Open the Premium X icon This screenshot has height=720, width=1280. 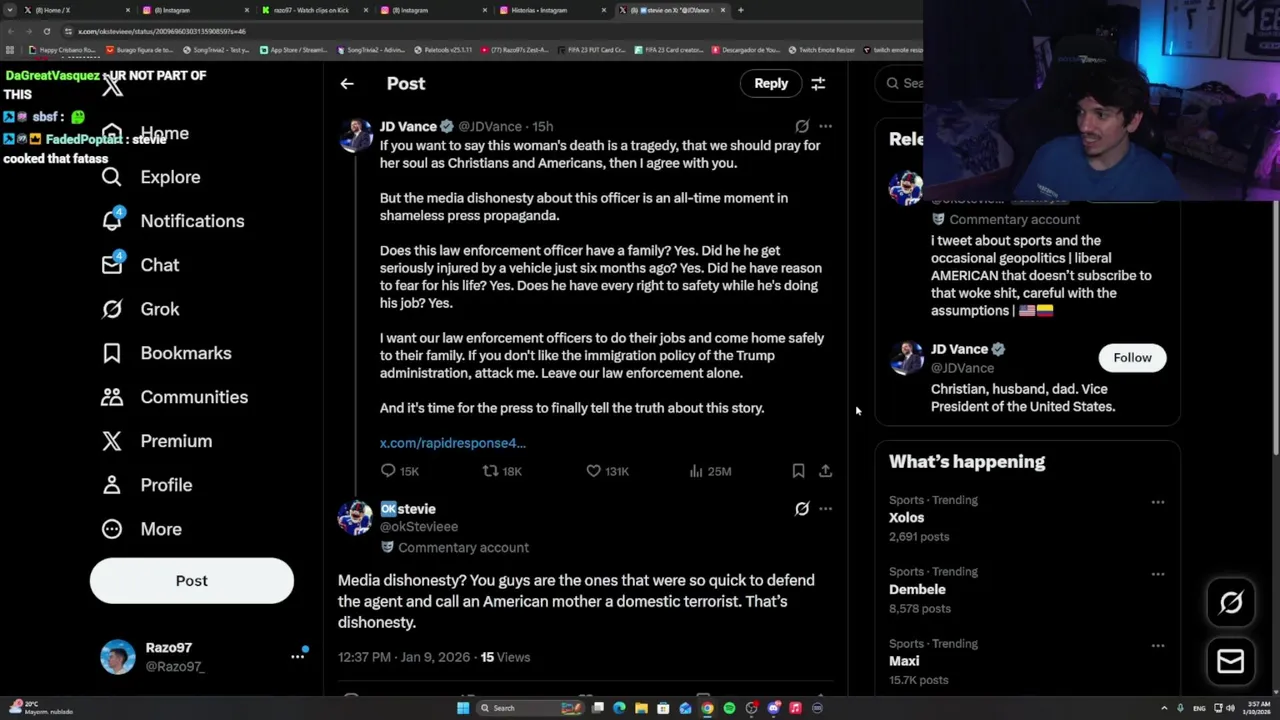click(112, 441)
